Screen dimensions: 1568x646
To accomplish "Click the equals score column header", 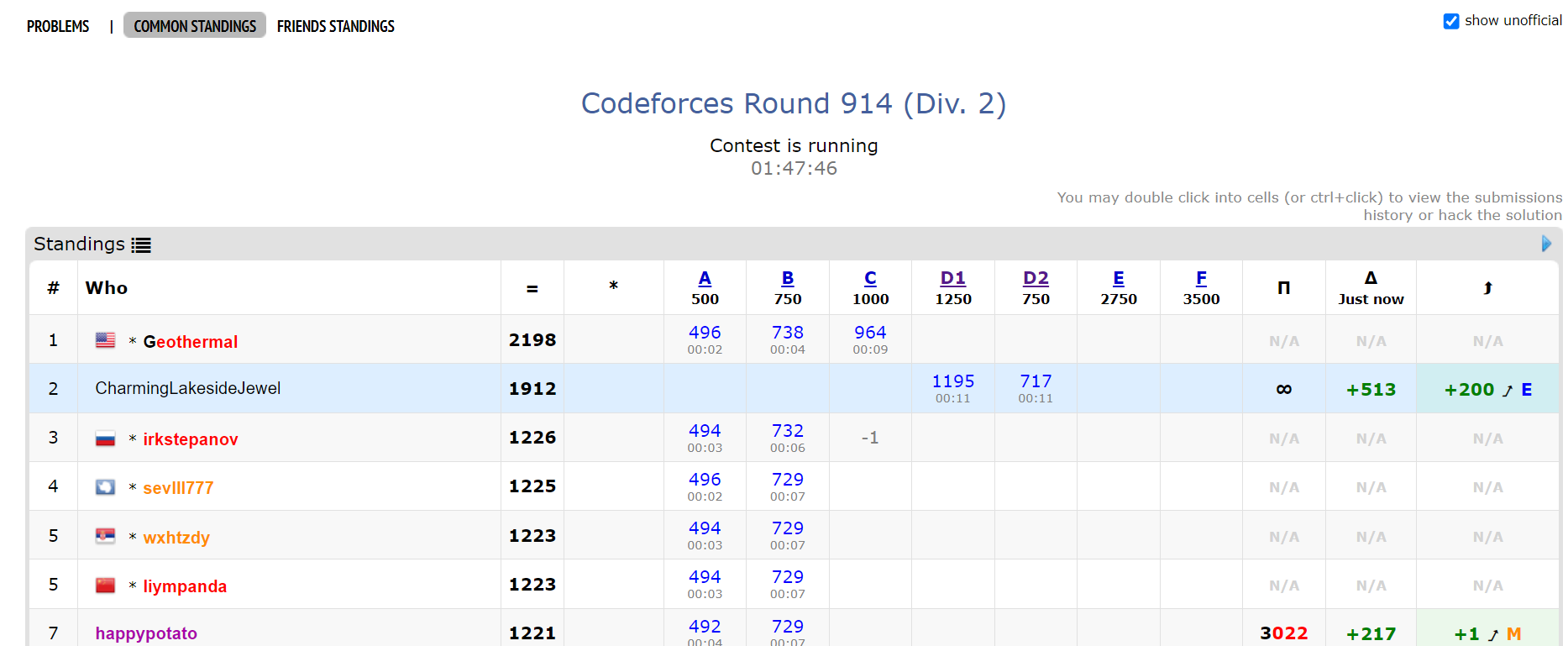I will [x=532, y=289].
